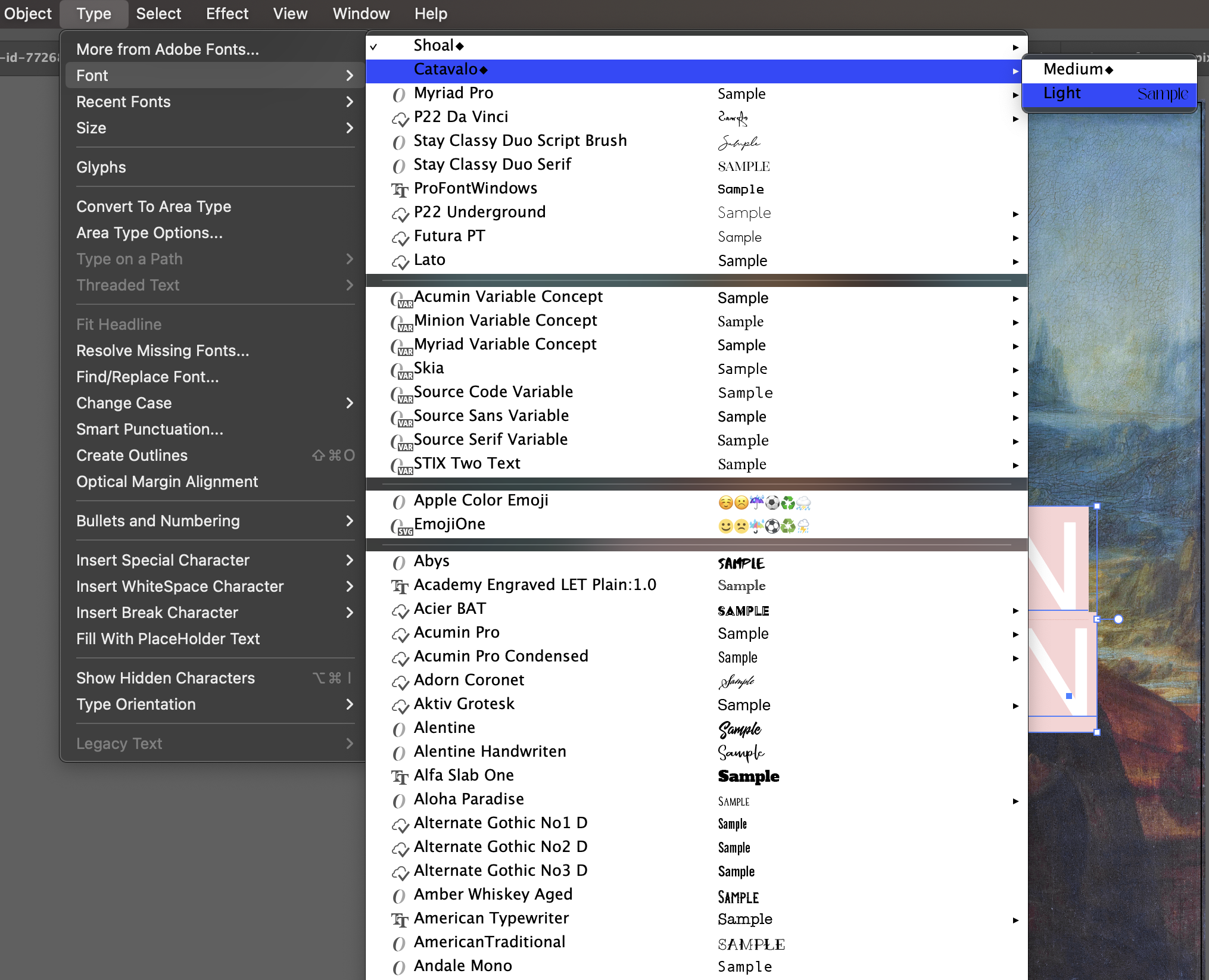Screen dimensions: 1209x980
Task: Open the Type menu in the menu bar
Action: coord(95,13)
